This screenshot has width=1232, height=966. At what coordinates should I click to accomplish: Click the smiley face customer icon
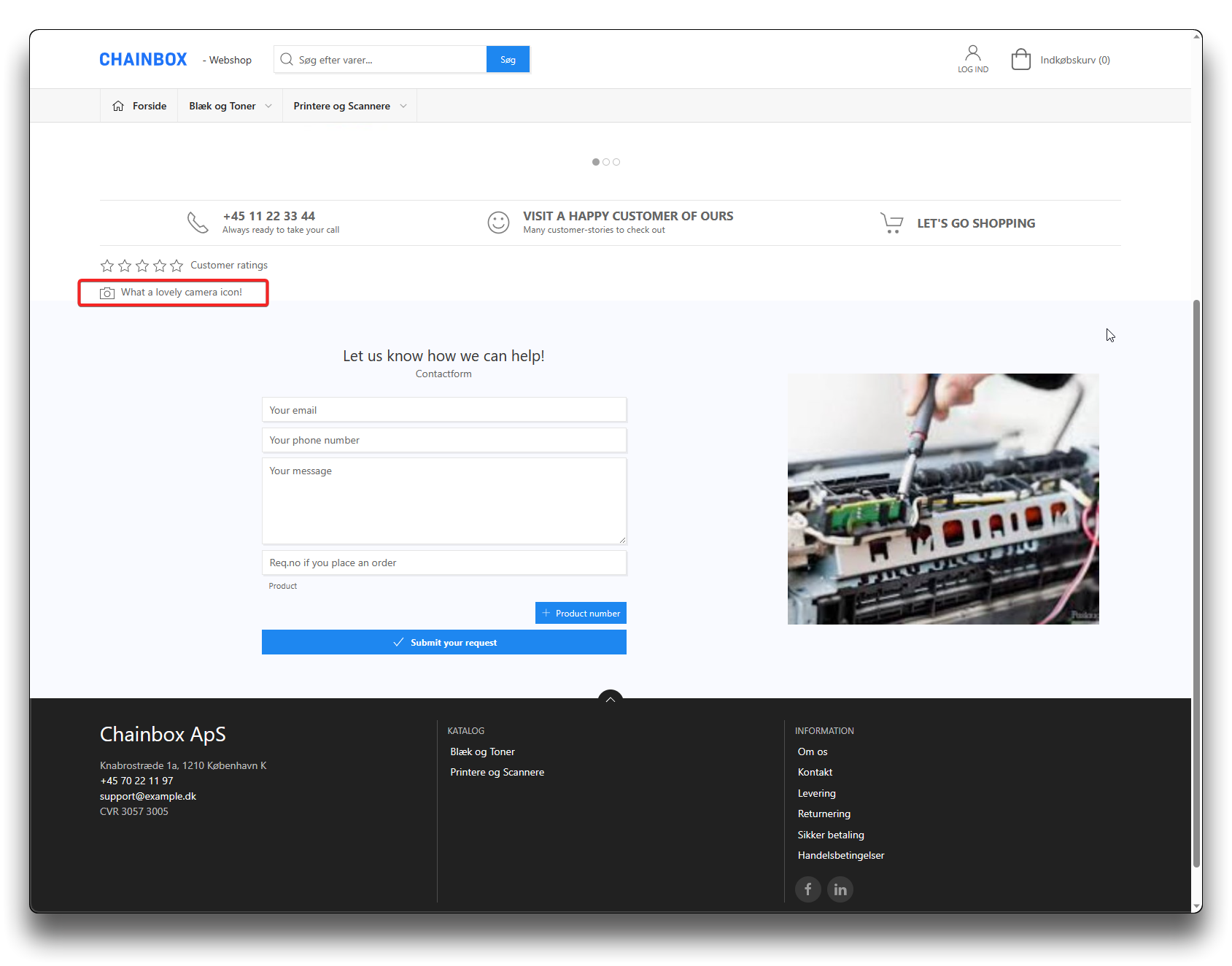tap(498, 223)
